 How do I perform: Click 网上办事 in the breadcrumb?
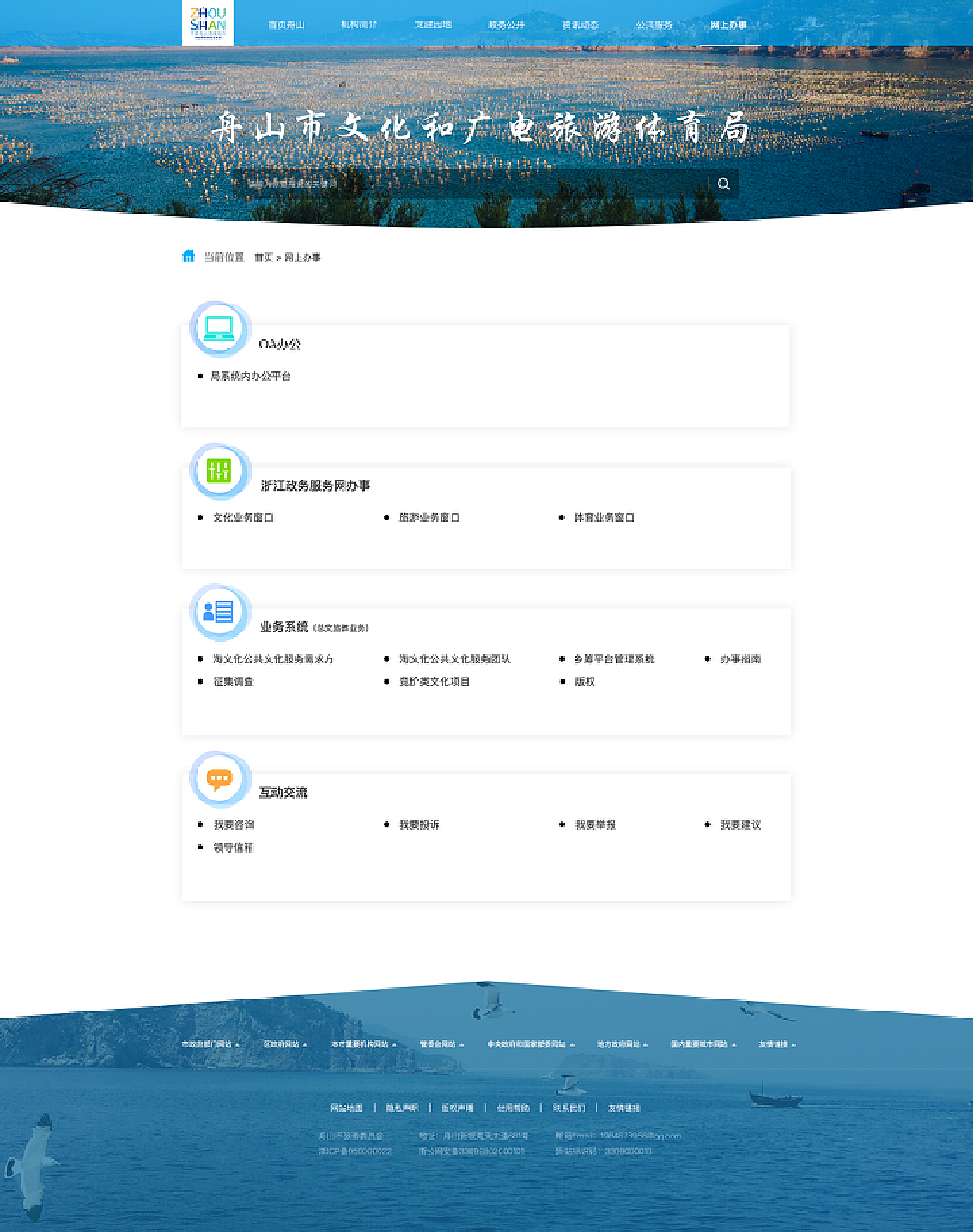tap(303, 258)
